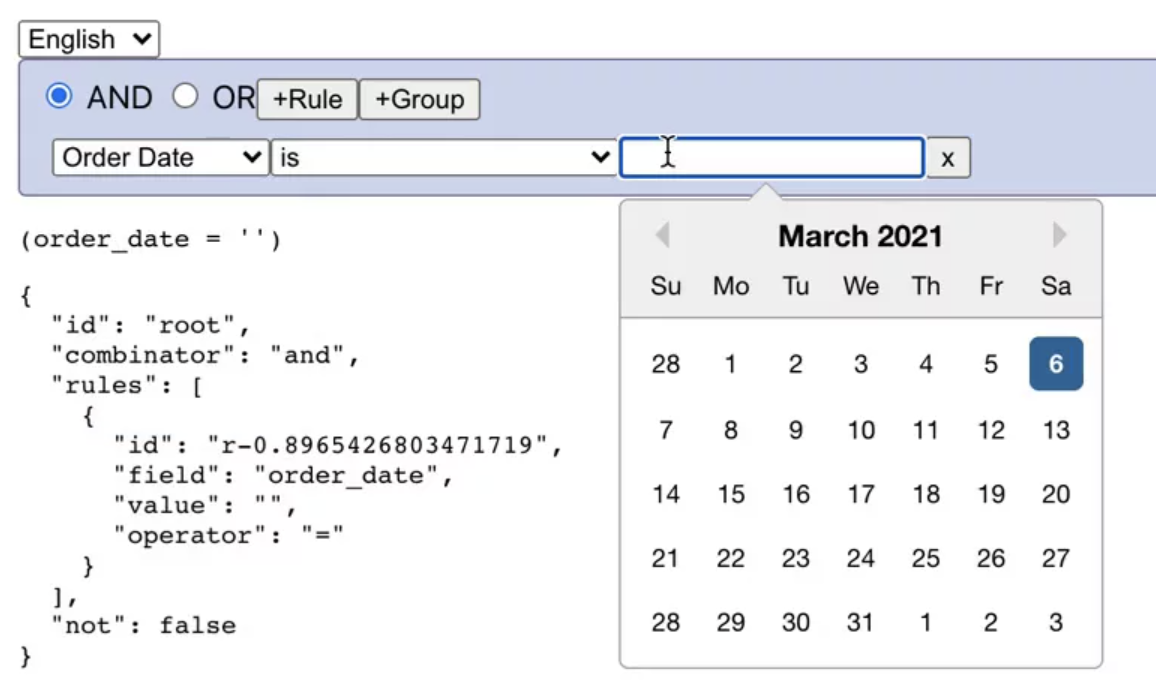The width and height of the screenshot is (1156, 698).
Task: Remove the rule with the x button
Action: pyautogui.click(x=947, y=157)
